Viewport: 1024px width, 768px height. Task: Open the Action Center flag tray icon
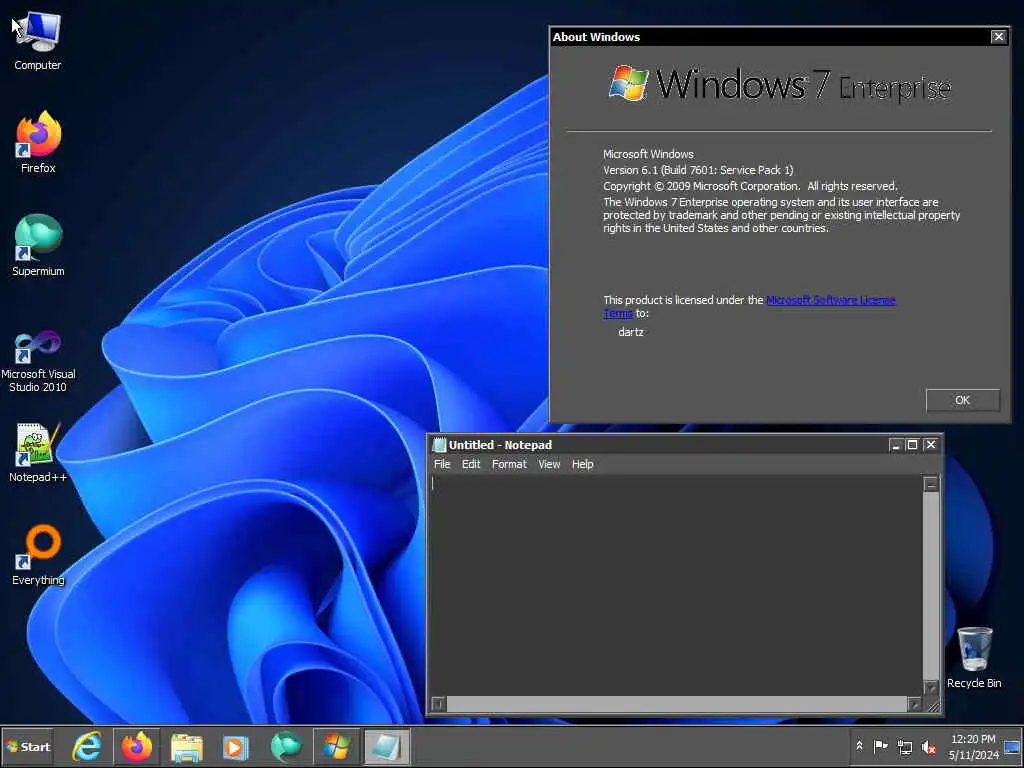pos(880,746)
